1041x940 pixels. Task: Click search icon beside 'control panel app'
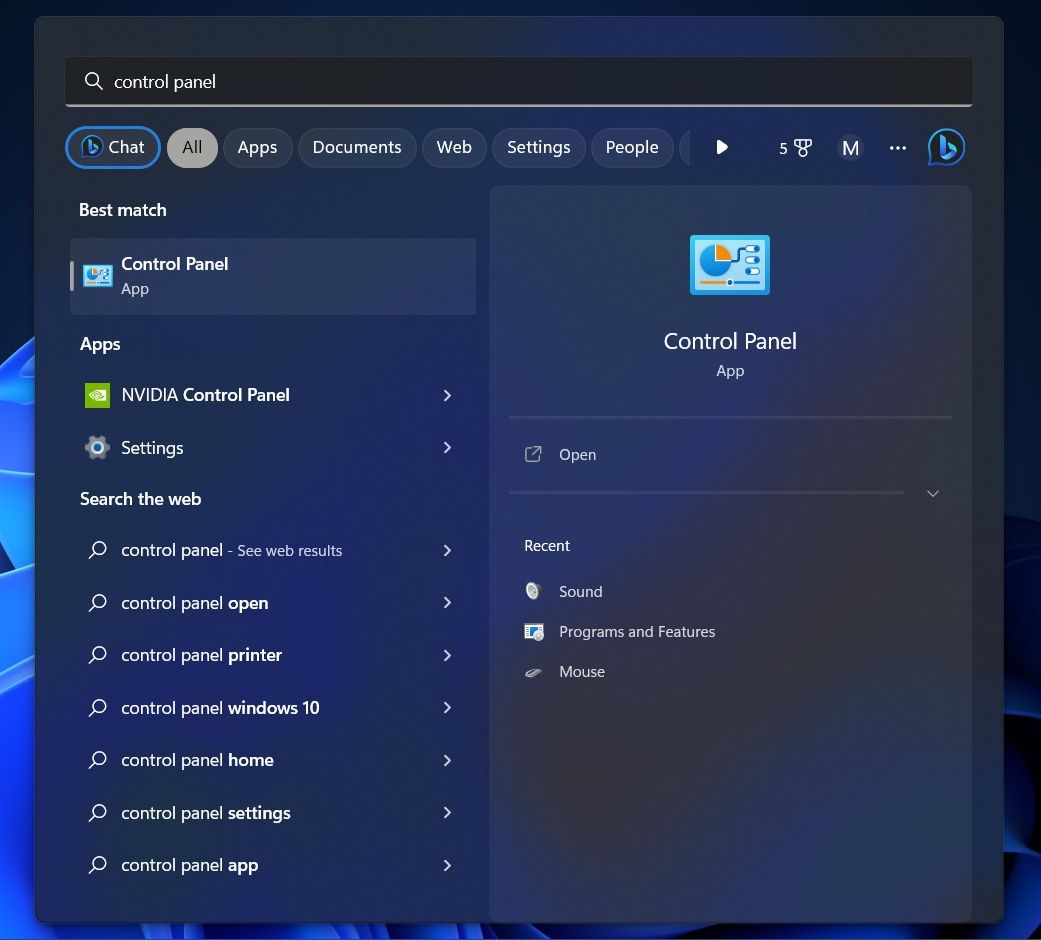click(98, 865)
